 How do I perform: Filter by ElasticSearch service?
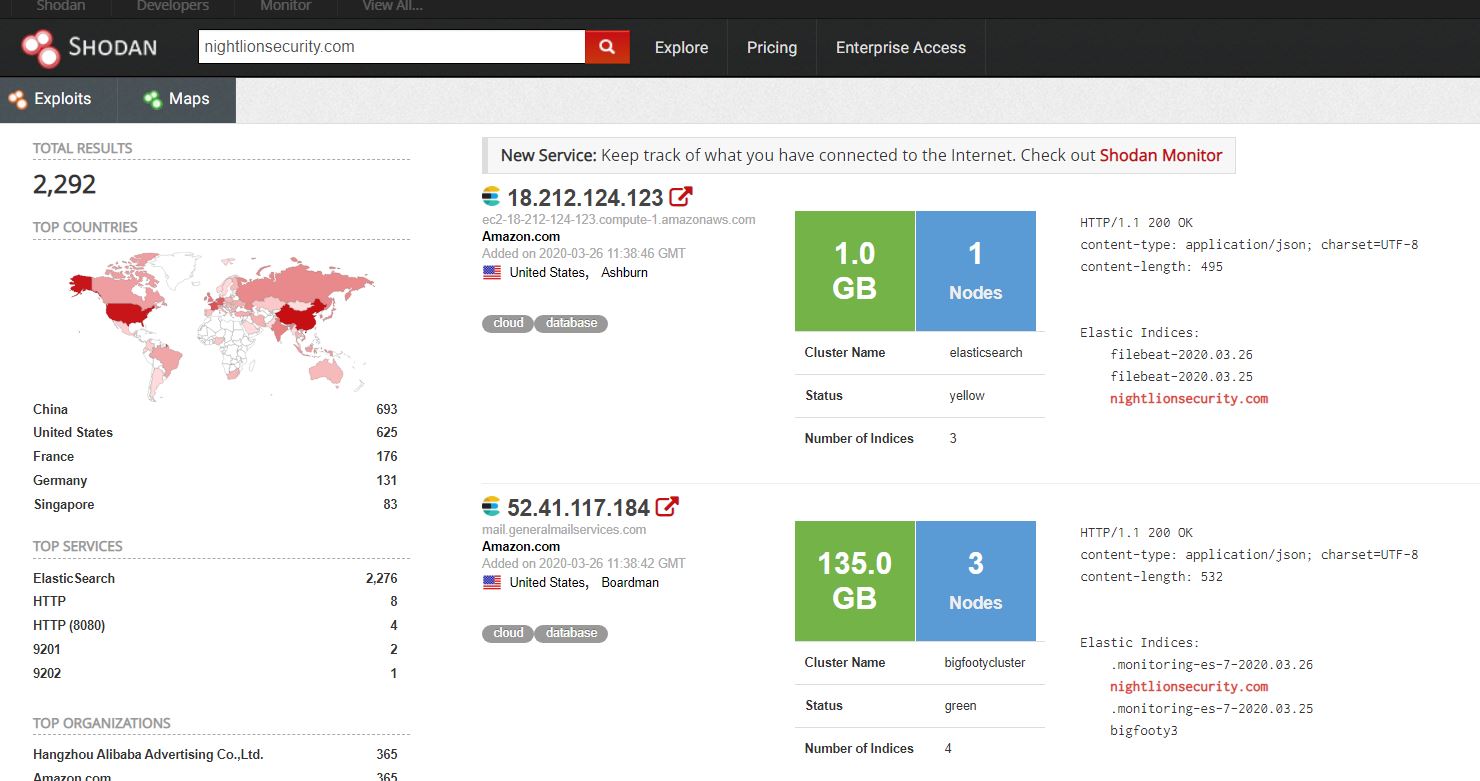[74, 578]
